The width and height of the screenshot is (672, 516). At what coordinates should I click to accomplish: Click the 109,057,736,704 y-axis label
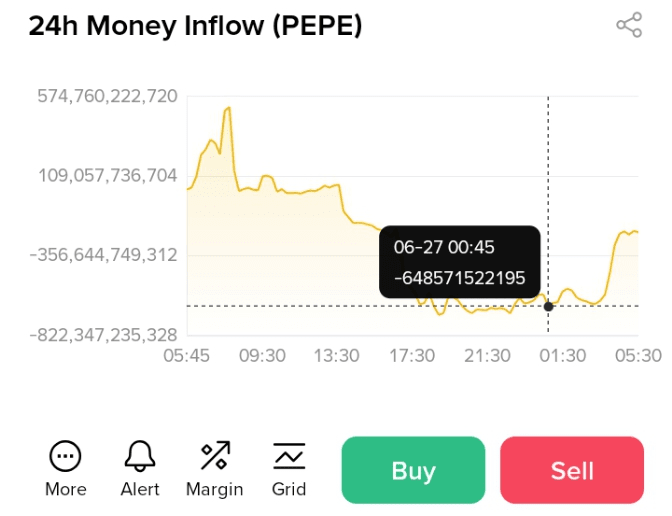[107, 176]
